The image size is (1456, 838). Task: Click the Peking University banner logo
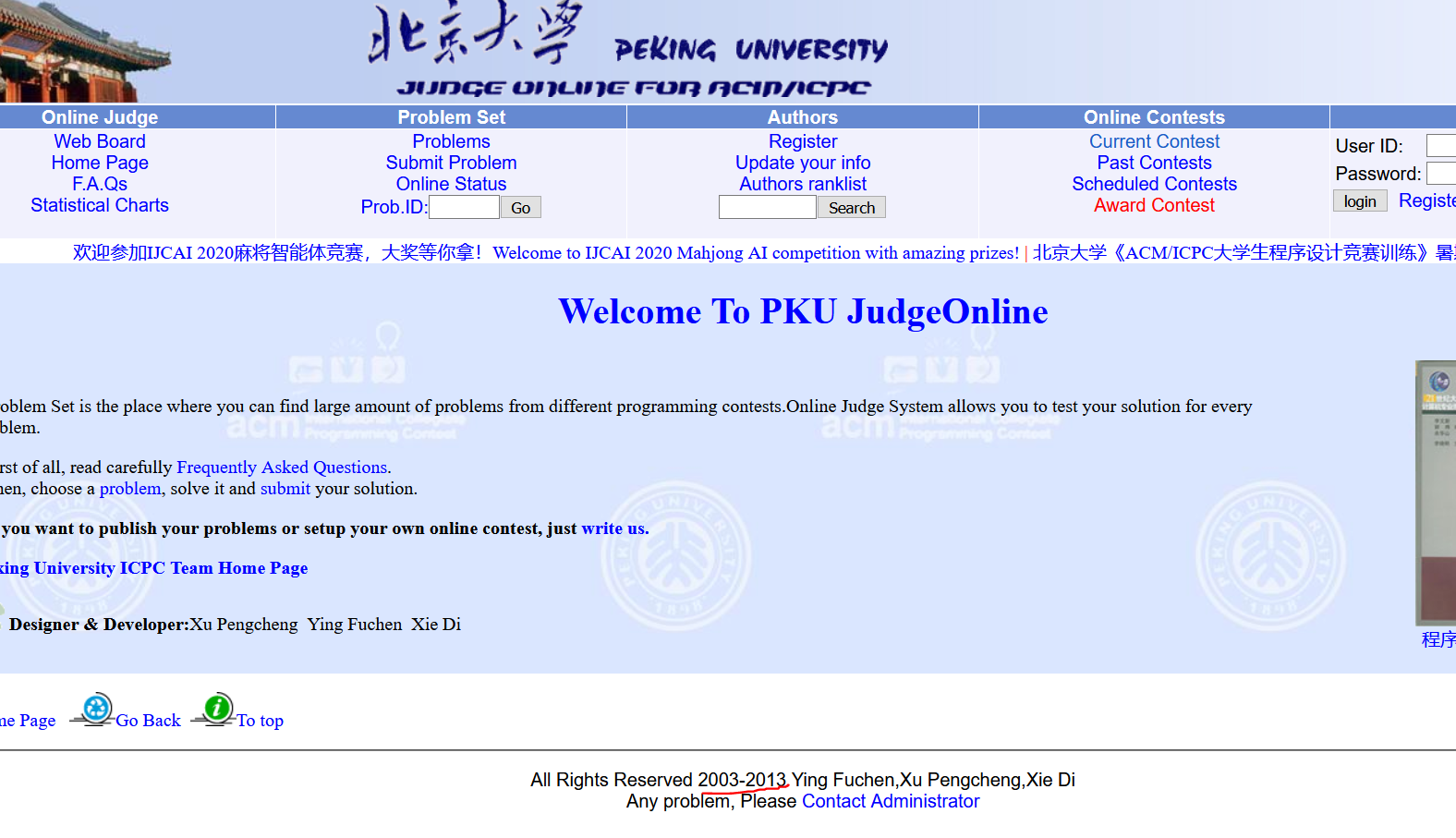point(628,49)
